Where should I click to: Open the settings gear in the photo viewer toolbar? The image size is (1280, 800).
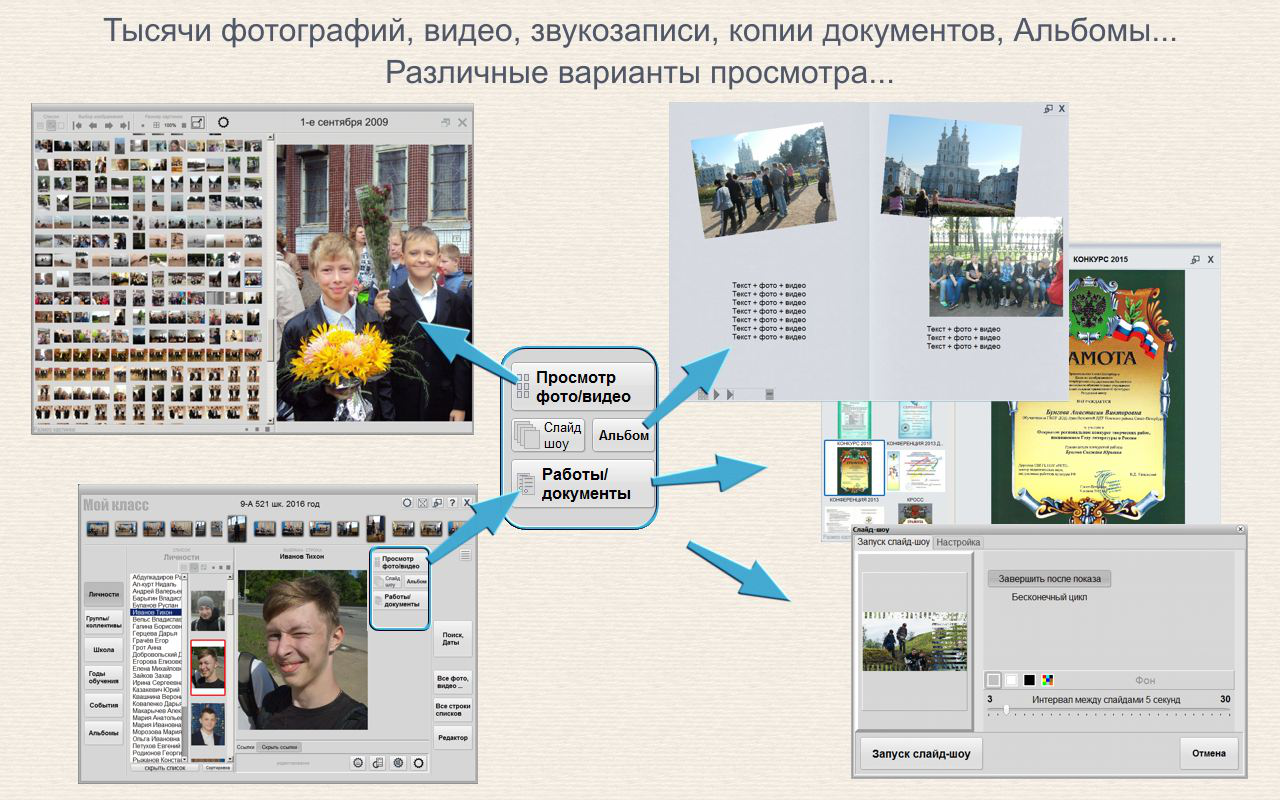[224, 122]
